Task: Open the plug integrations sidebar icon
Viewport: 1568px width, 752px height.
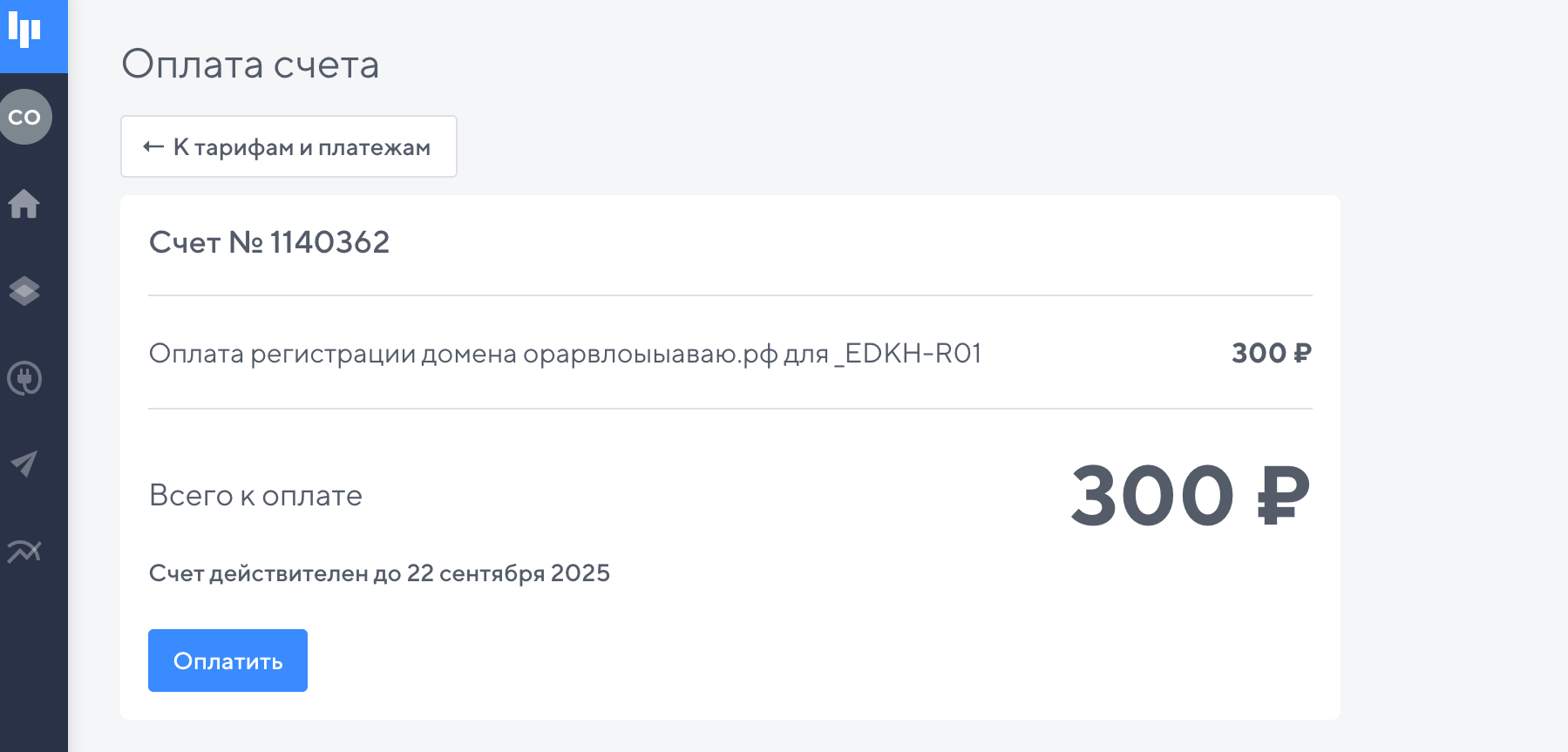Action: click(24, 378)
